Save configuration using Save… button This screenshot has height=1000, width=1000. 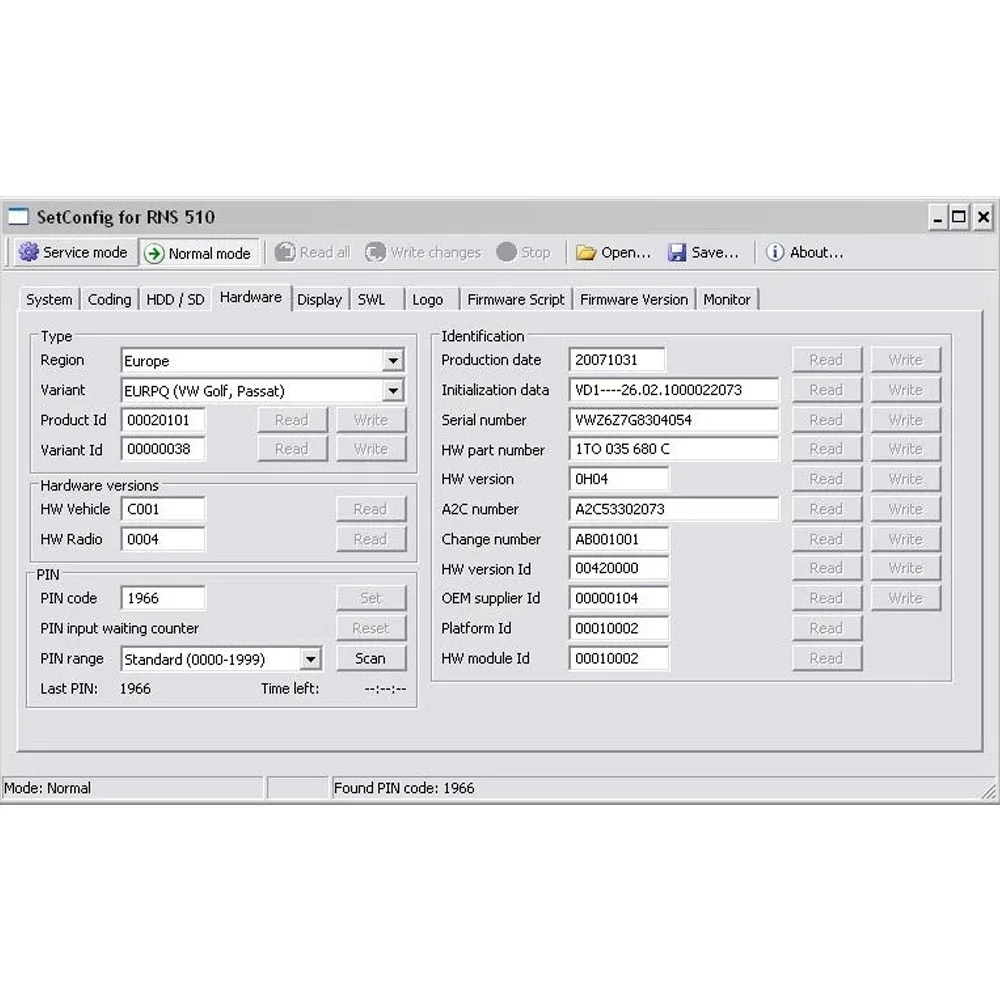[703, 253]
